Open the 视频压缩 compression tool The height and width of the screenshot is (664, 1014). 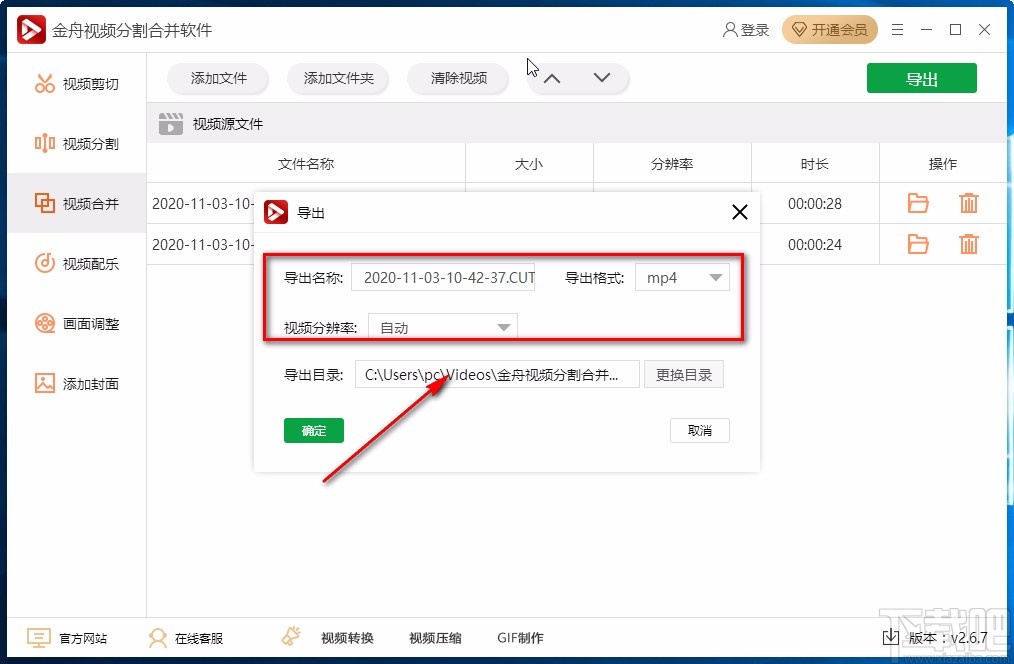434,637
